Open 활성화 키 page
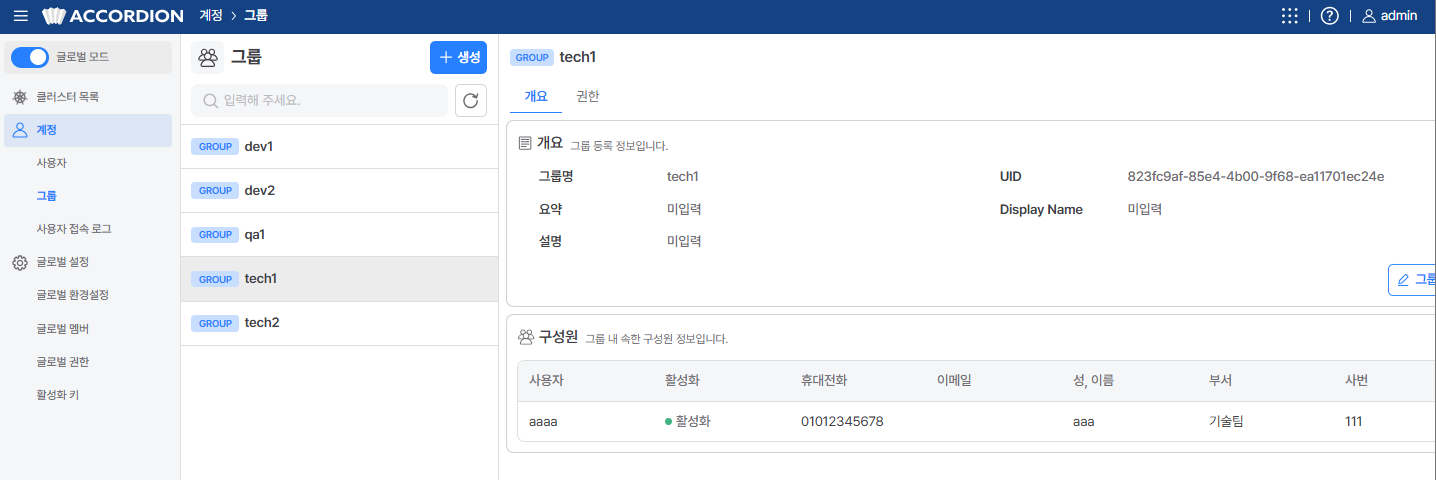The image size is (1436, 480). [57, 394]
